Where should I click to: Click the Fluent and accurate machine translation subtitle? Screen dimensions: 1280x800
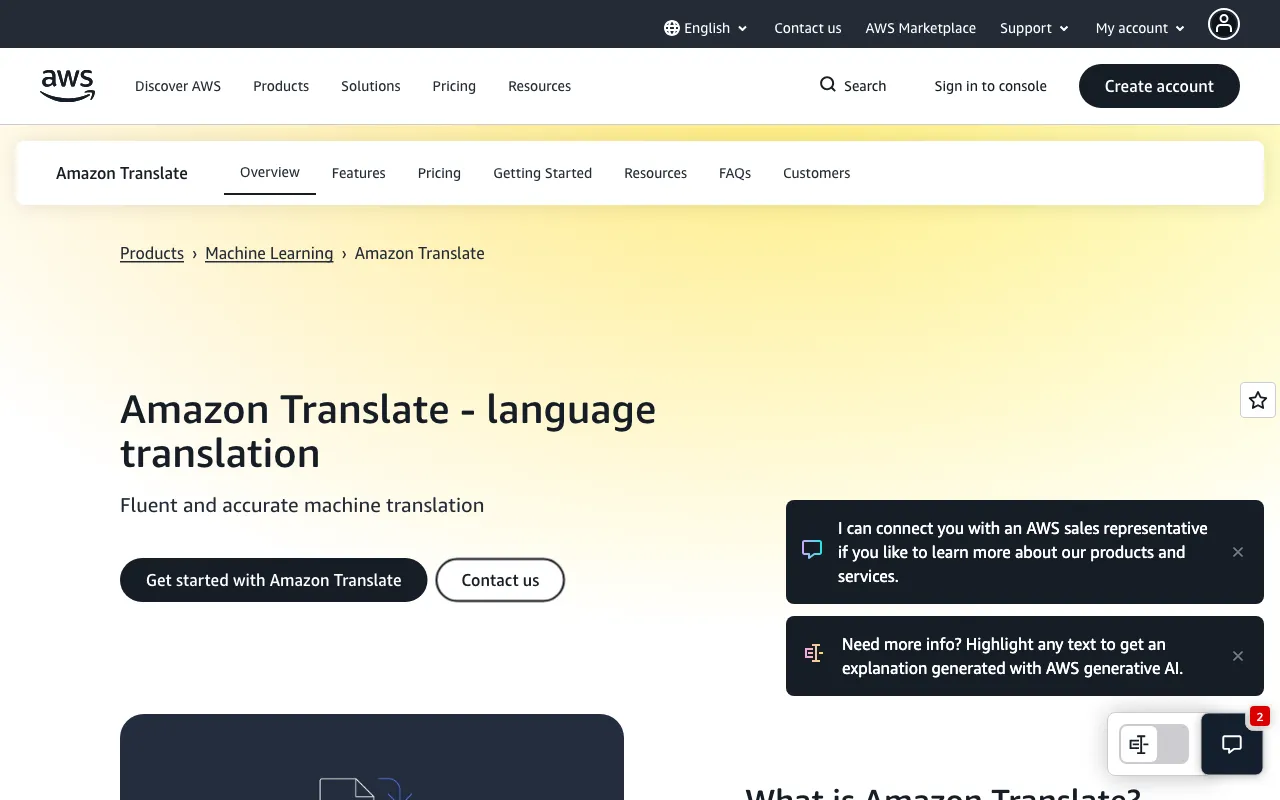[x=302, y=505]
